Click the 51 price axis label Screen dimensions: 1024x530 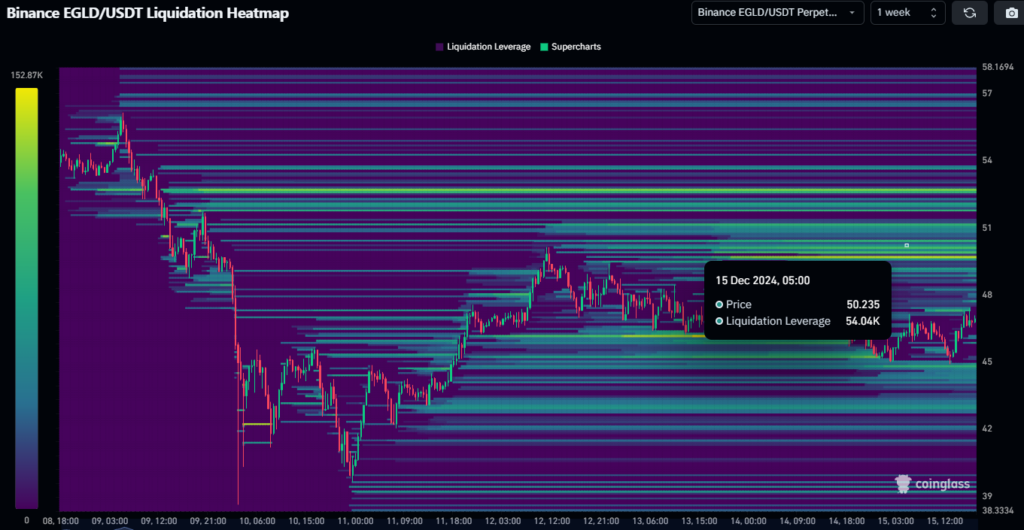[x=987, y=228]
